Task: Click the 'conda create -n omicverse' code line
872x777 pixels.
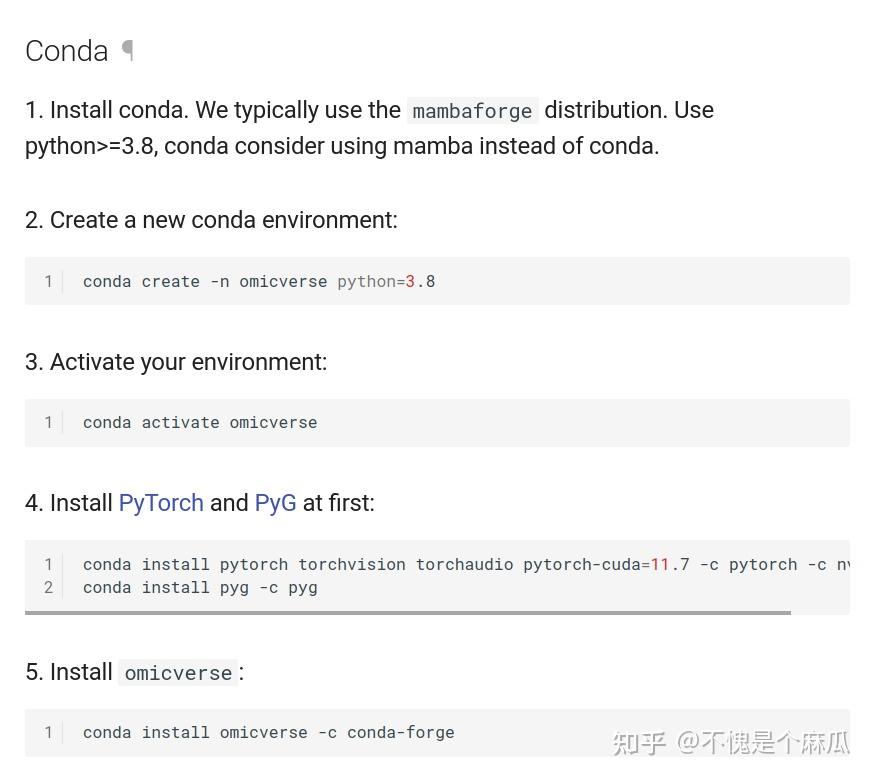Action: [x=205, y=281]
